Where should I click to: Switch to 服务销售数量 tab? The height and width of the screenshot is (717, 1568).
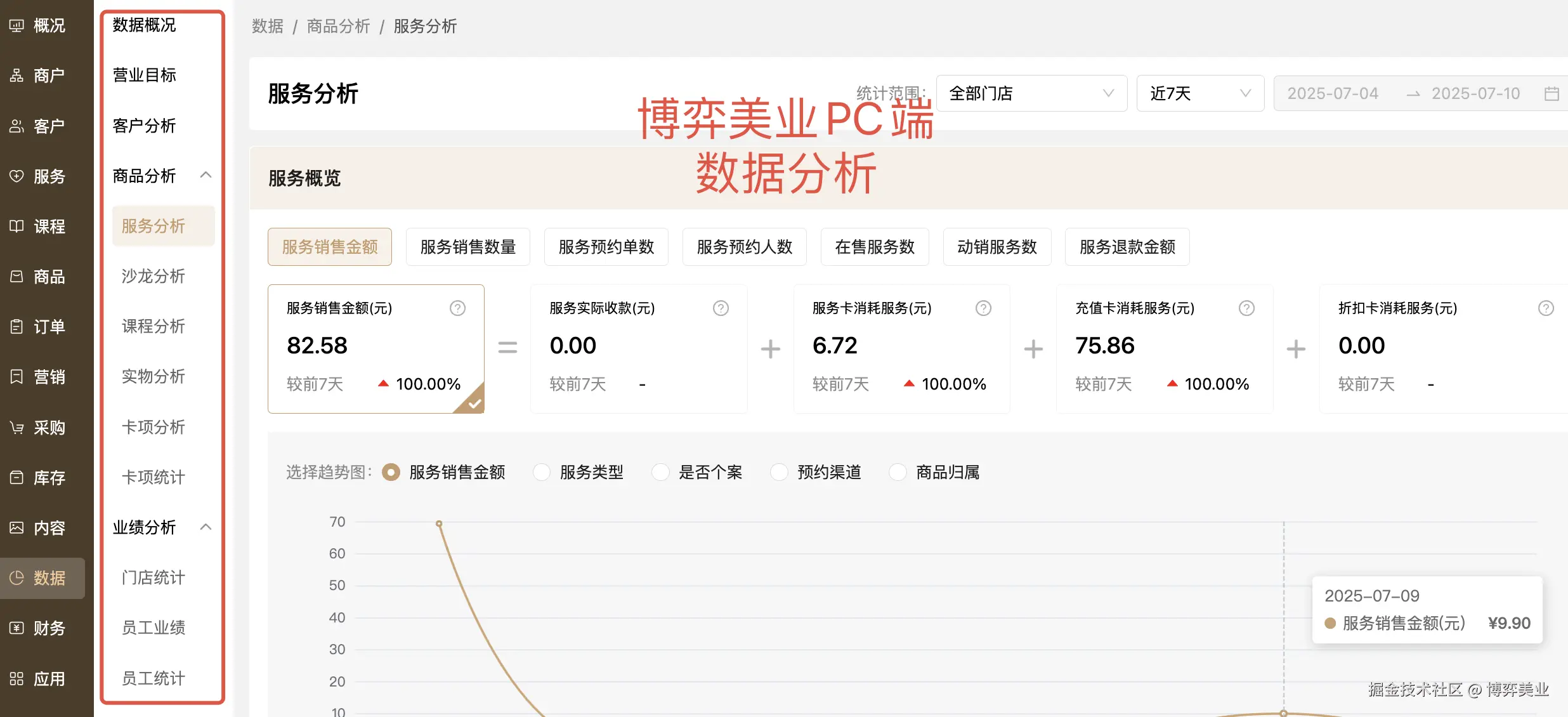(x=467, y=247)
